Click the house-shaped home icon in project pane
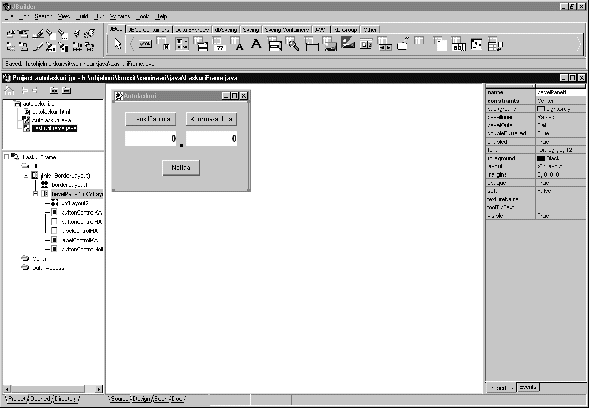 (x=9, y=90)
